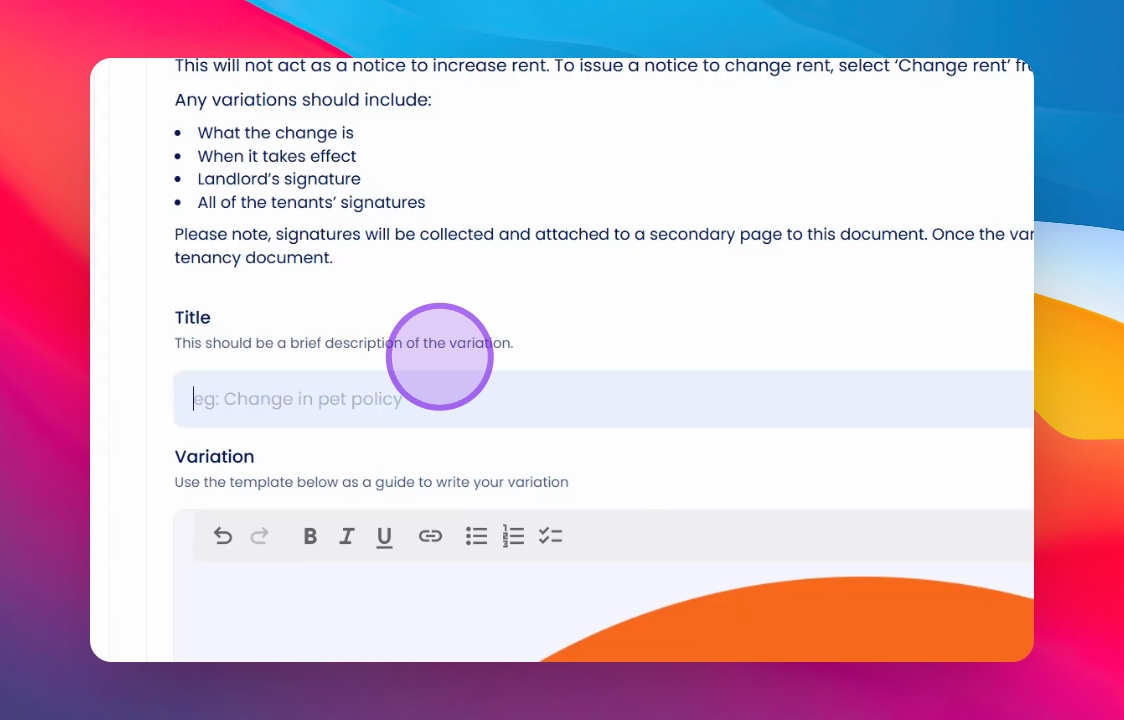Start a numbered list
The width and height of the screenshot is (1124, 720).
513,536
